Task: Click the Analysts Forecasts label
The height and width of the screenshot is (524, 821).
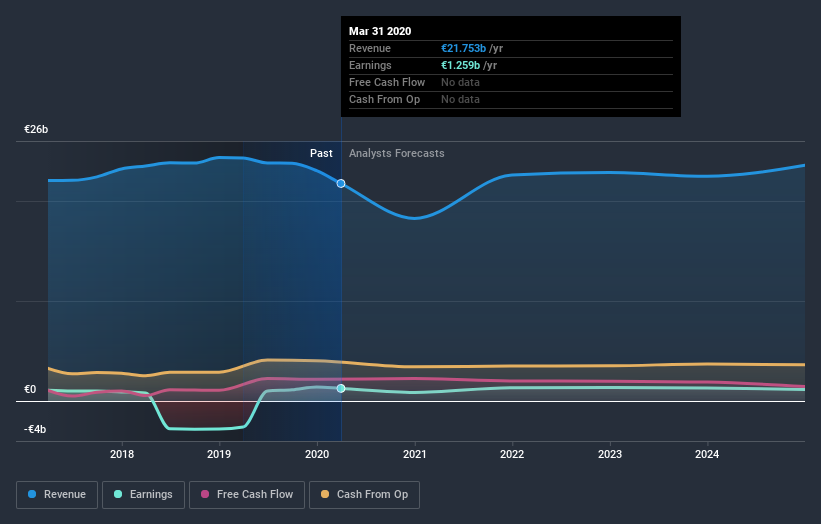Action: [x=397, y=153]
